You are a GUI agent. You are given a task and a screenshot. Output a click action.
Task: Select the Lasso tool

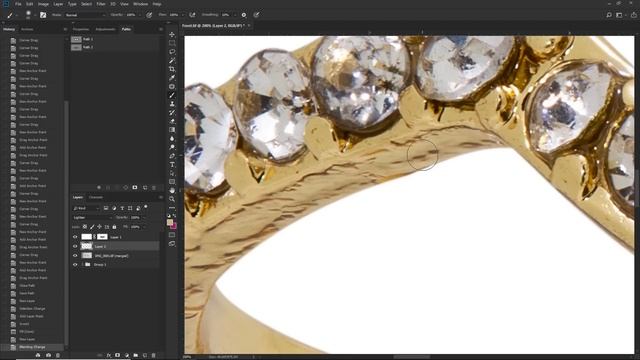point(172,52)
